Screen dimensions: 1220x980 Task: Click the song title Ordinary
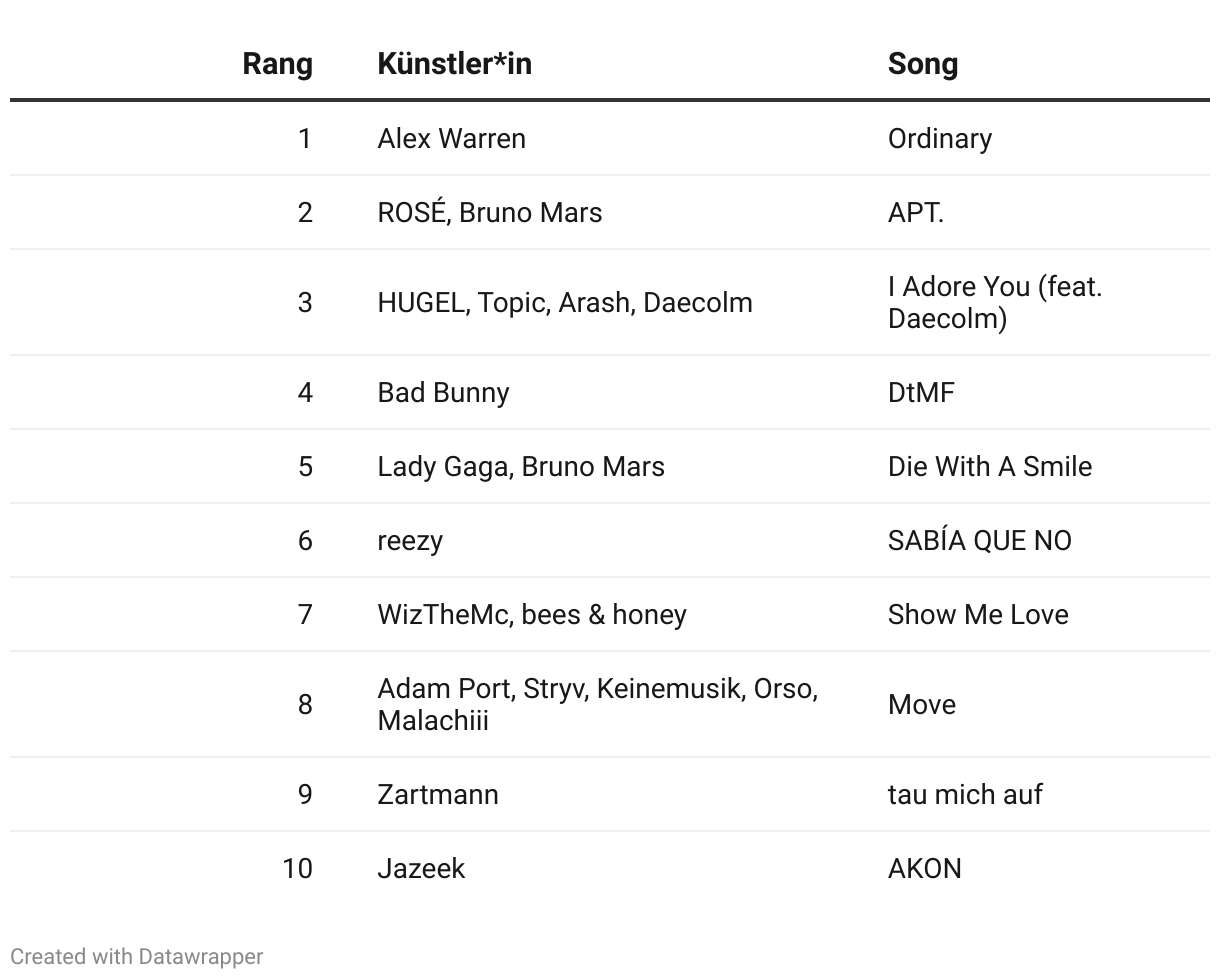(x=939, y=138)
